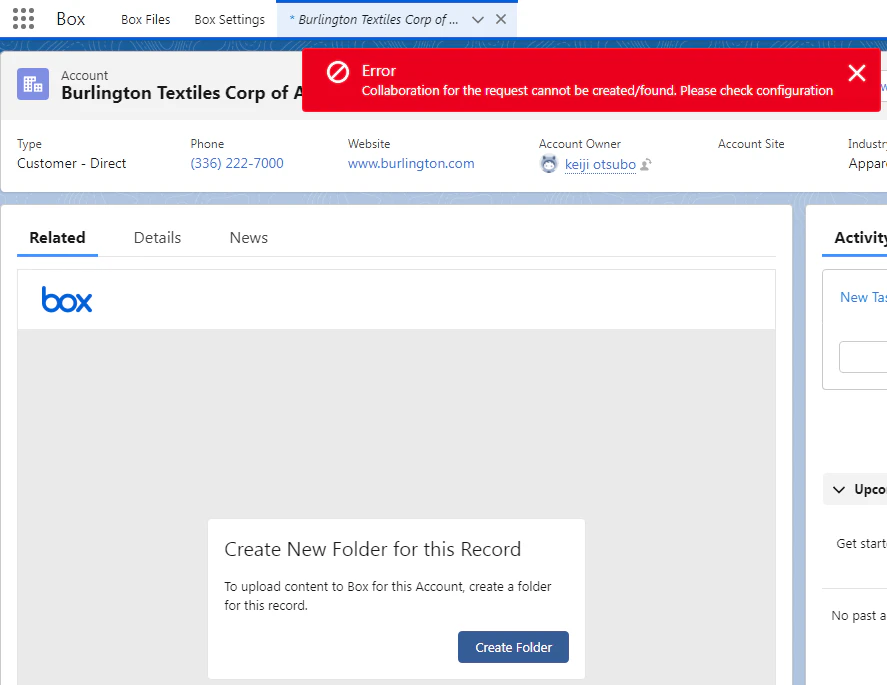Image resolution: width=887 pixels, height=685 pixels.
Task: Click the Error message text
Action: pyautogui.click(x=597, y=91)
